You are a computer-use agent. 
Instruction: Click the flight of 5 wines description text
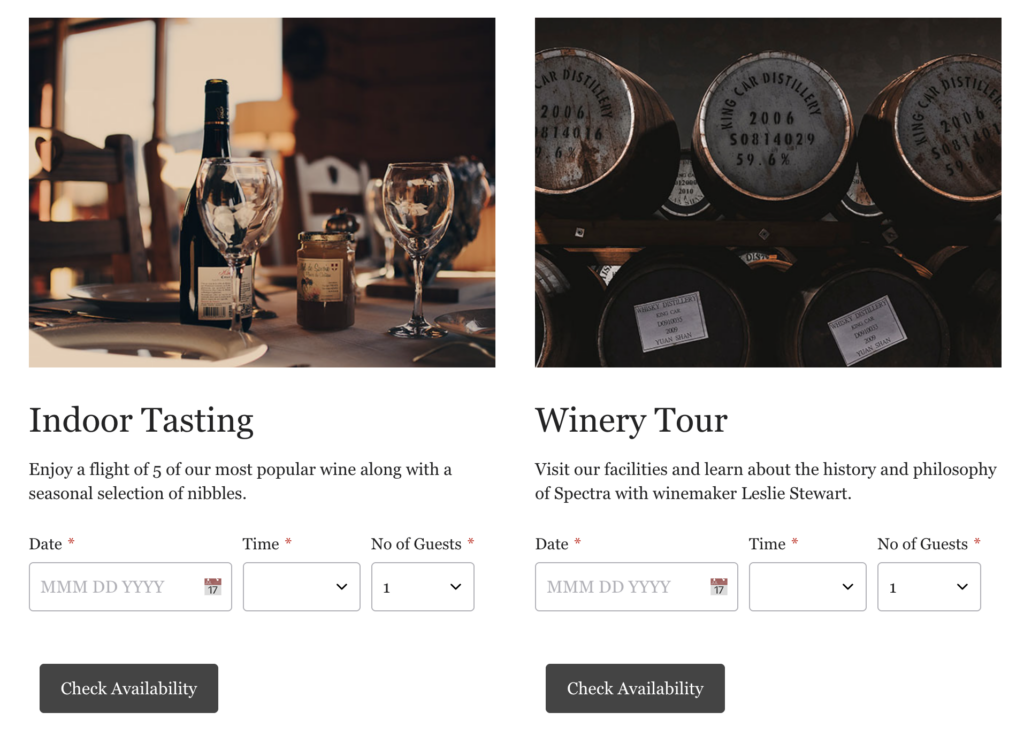click(240, 481)
